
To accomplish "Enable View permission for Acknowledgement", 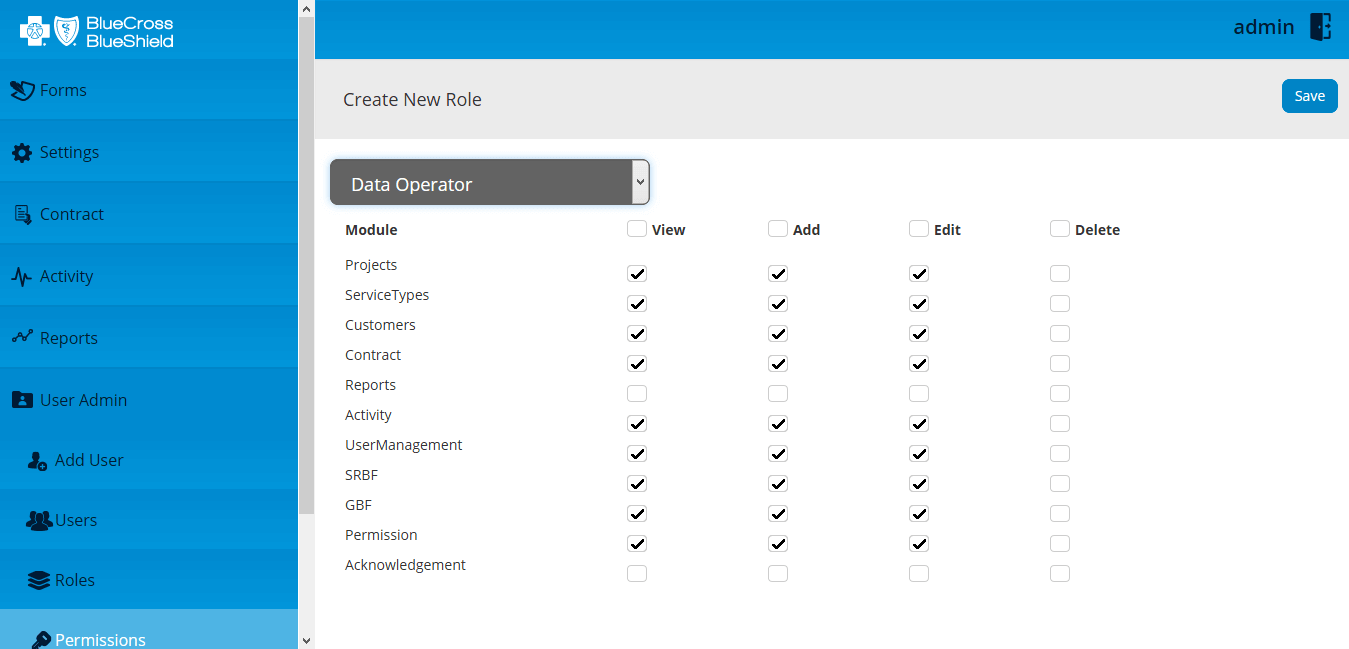I will [637, 573].
